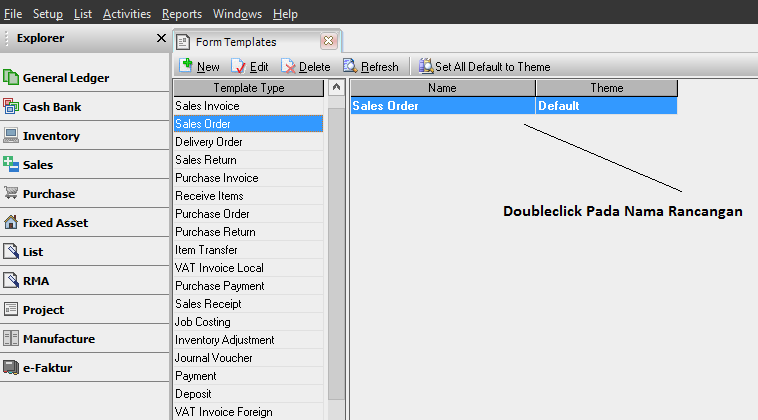Open the Fixed Asset house icon
The height and width of the screenshot is (420, 758).
11,222
